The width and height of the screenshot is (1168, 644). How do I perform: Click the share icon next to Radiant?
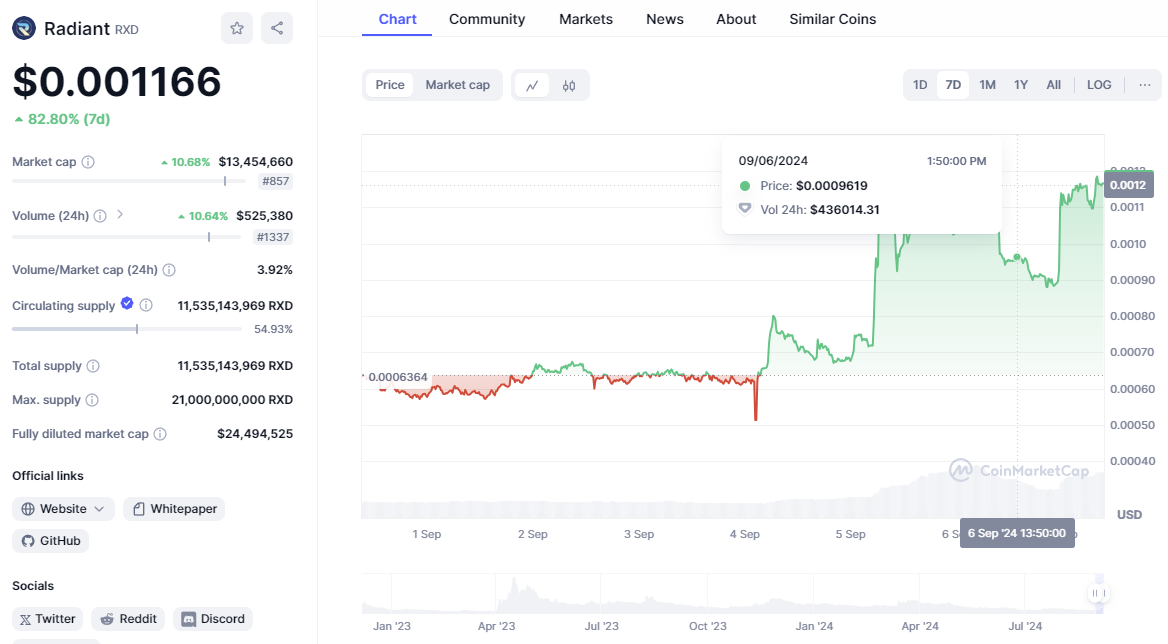click(277, 28)
